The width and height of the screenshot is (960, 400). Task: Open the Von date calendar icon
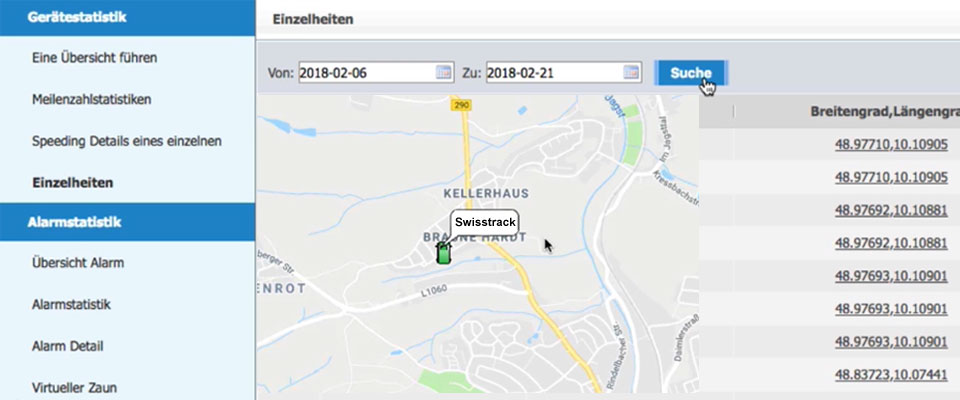coord(443,73)
